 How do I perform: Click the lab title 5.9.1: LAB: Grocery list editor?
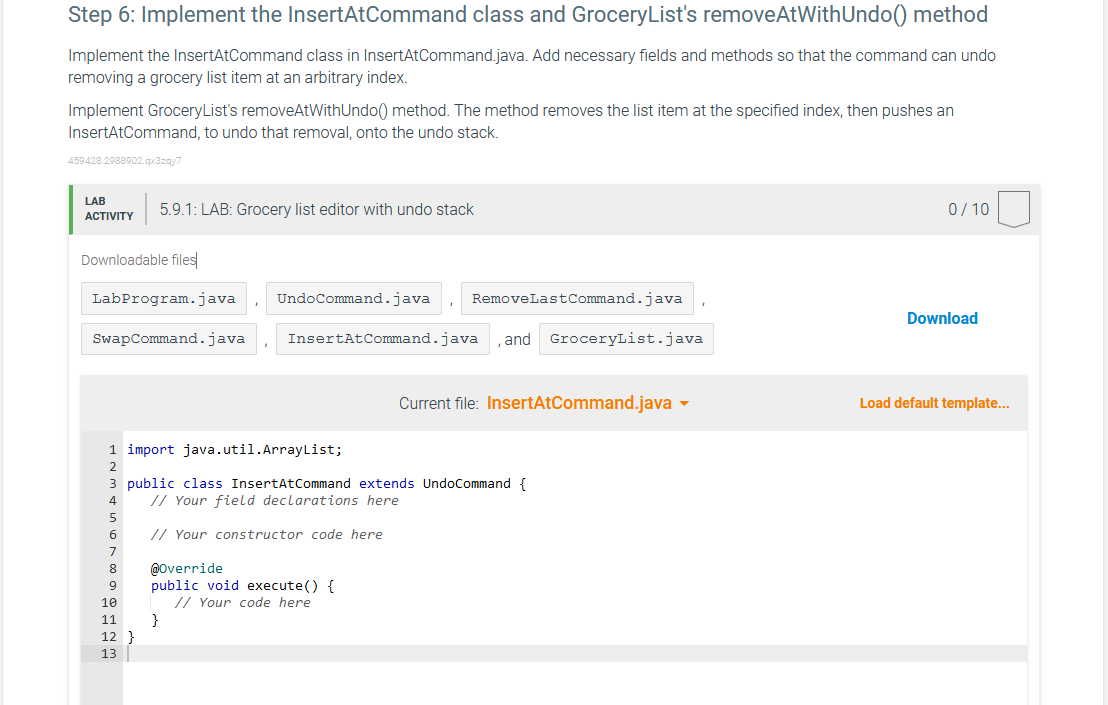coord(316,209)
